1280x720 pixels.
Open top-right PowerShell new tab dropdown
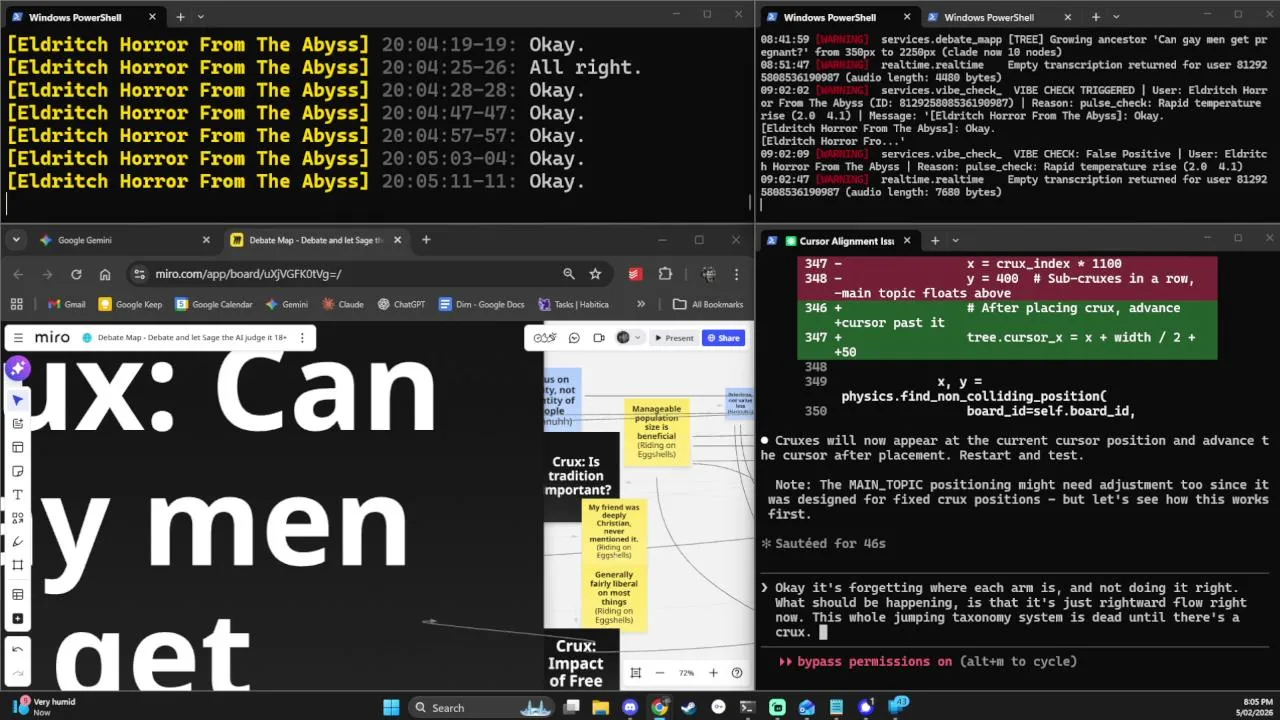pyautogui.click(x=1116, y=17)
